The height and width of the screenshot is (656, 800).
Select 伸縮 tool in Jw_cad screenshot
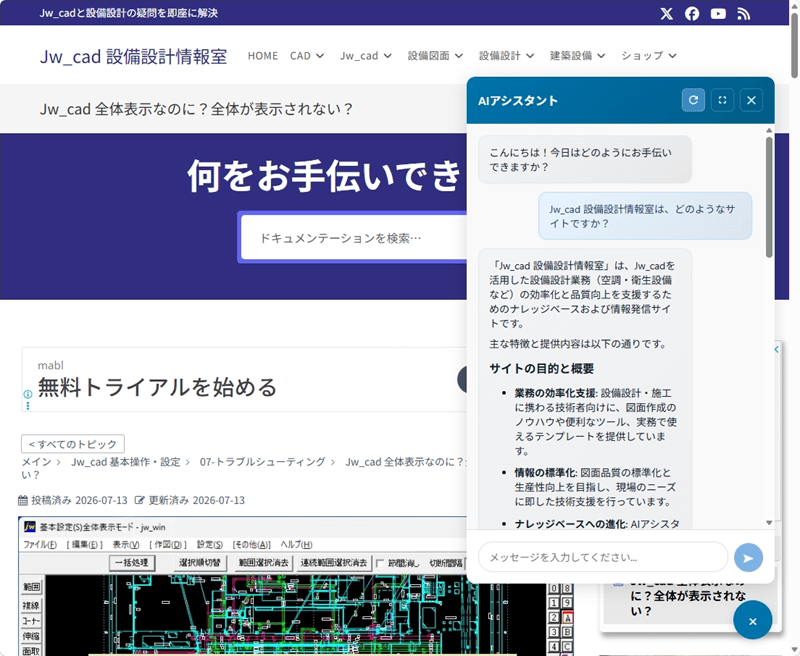click(x=31, y=636)
